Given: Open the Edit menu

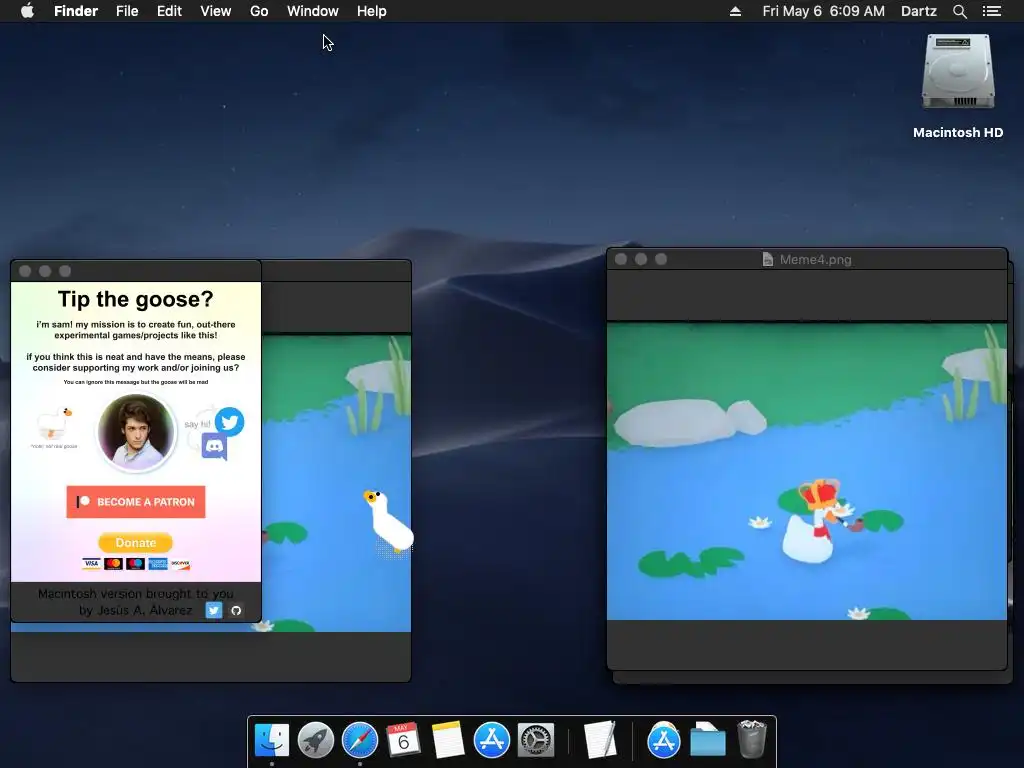Looking at the screenshot, I should pos(169,11).
